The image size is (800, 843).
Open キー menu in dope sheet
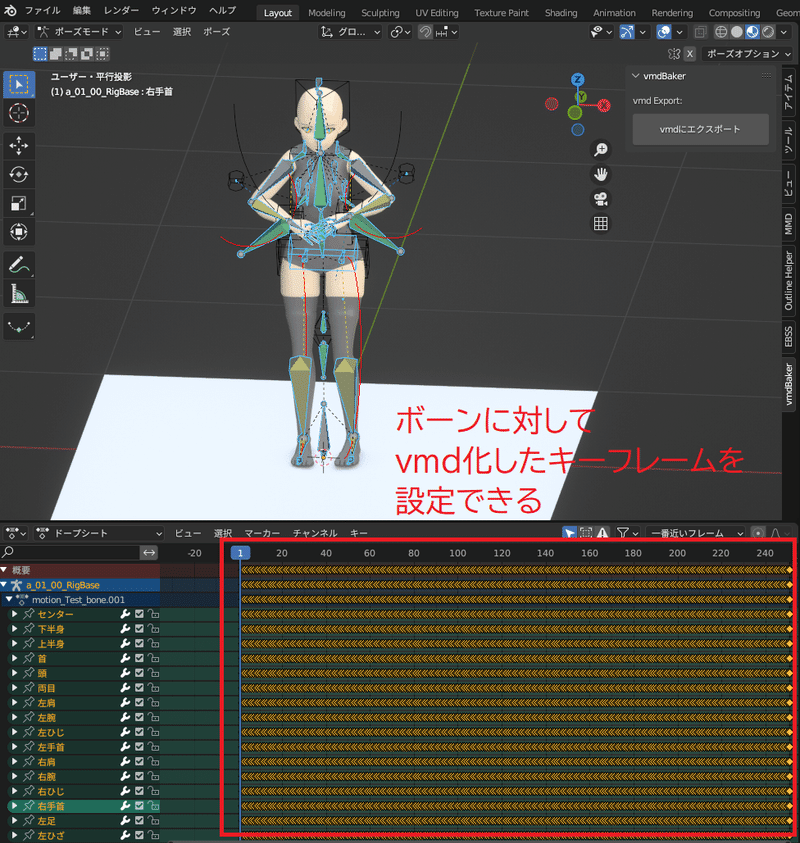359,533
